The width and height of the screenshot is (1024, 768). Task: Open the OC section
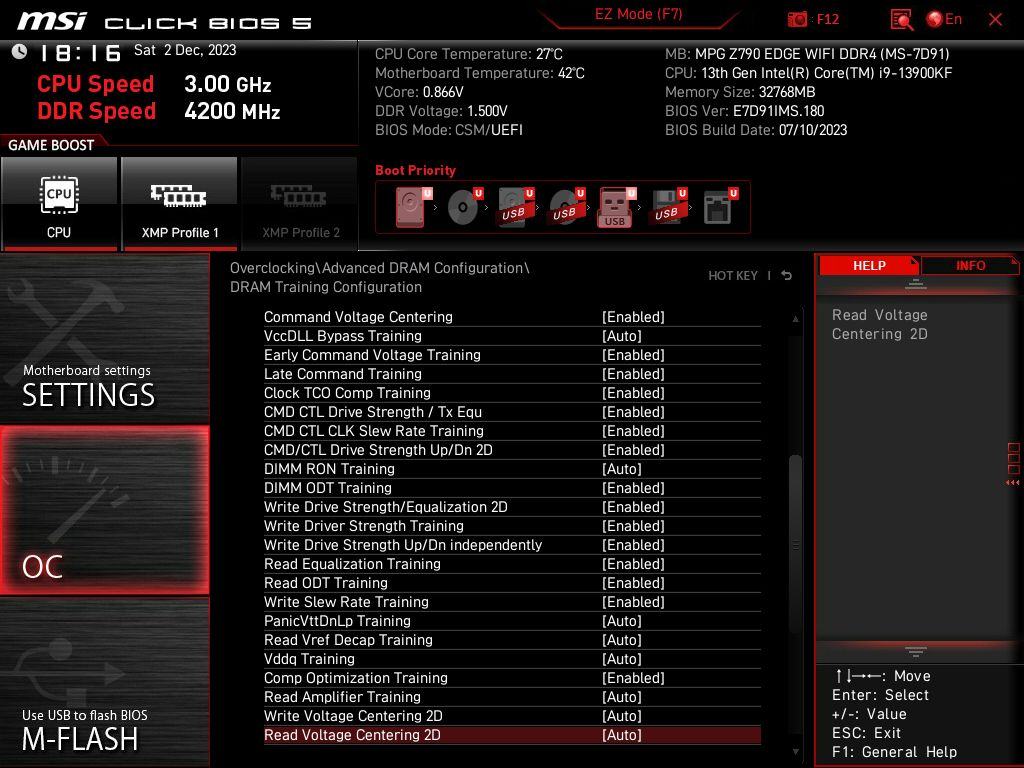click(104, 510)
